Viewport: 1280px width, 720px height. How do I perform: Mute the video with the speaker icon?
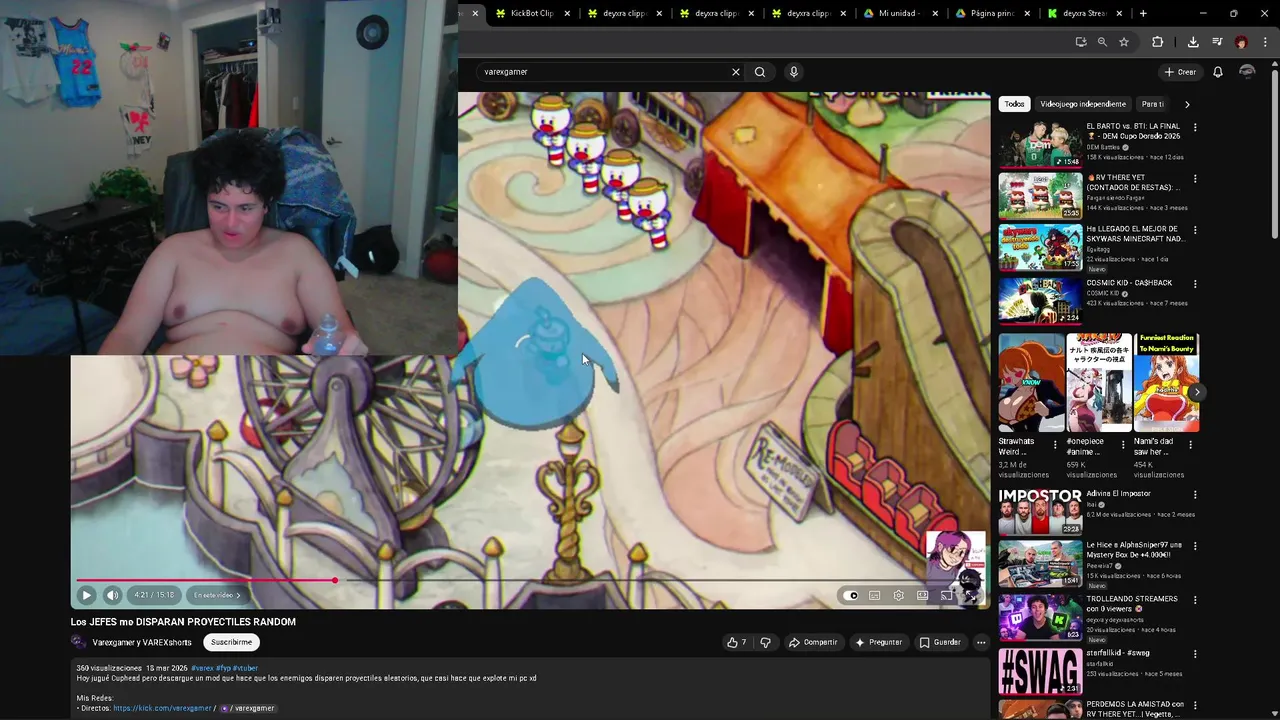113,595
